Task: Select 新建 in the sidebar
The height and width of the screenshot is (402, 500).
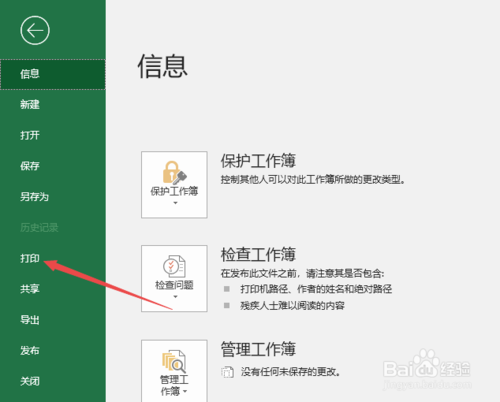Action: [30, 105]
